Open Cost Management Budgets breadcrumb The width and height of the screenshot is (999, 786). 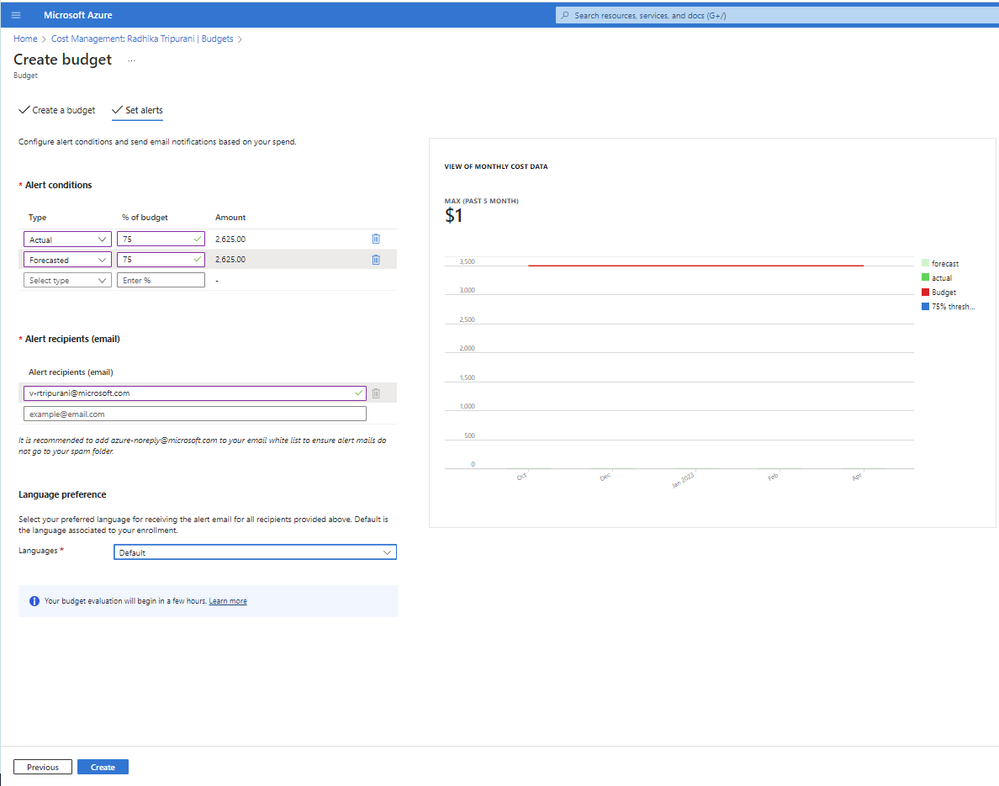coord(142,39)
